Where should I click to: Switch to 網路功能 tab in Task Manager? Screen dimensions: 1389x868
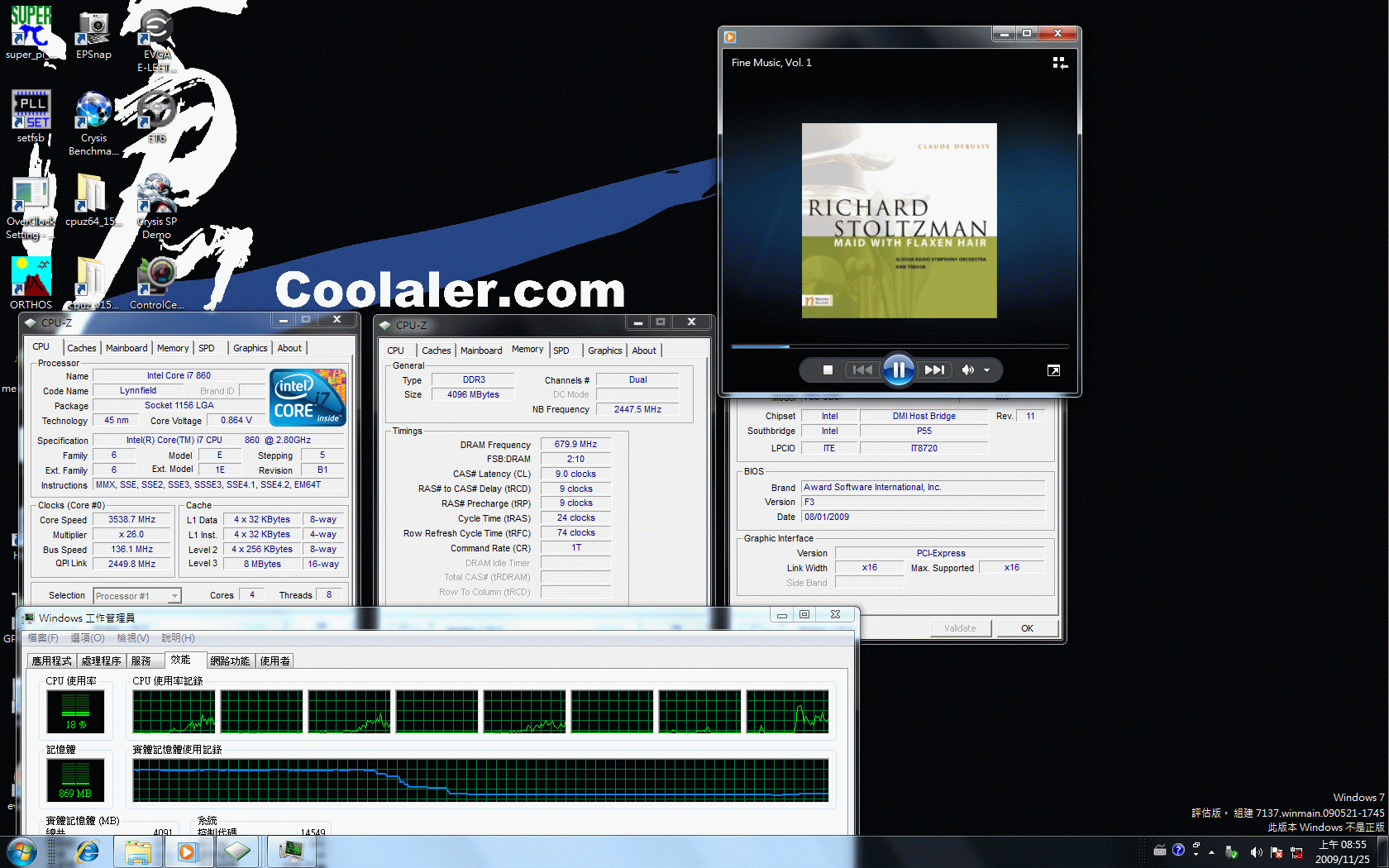[230, 661]
